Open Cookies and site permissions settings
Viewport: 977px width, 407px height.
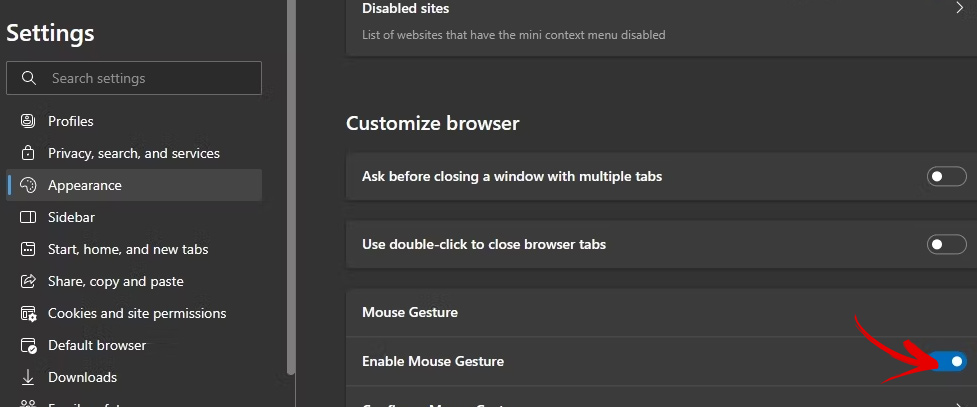pos(134,314)
